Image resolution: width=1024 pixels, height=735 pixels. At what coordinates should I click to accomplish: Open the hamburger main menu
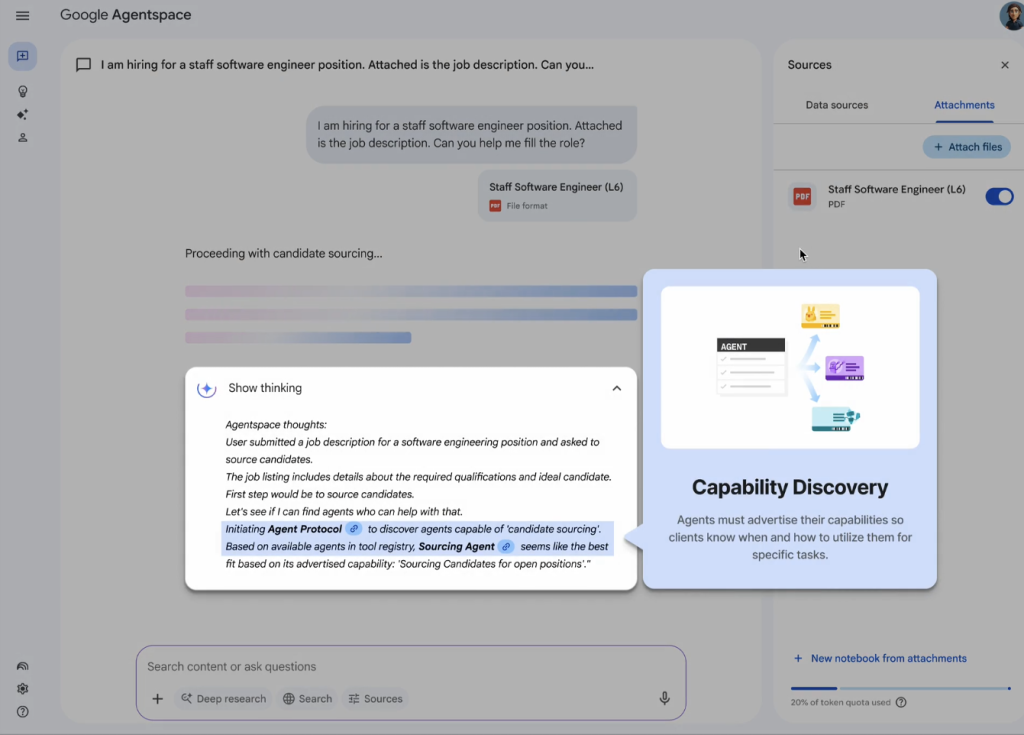coord(22,15)
